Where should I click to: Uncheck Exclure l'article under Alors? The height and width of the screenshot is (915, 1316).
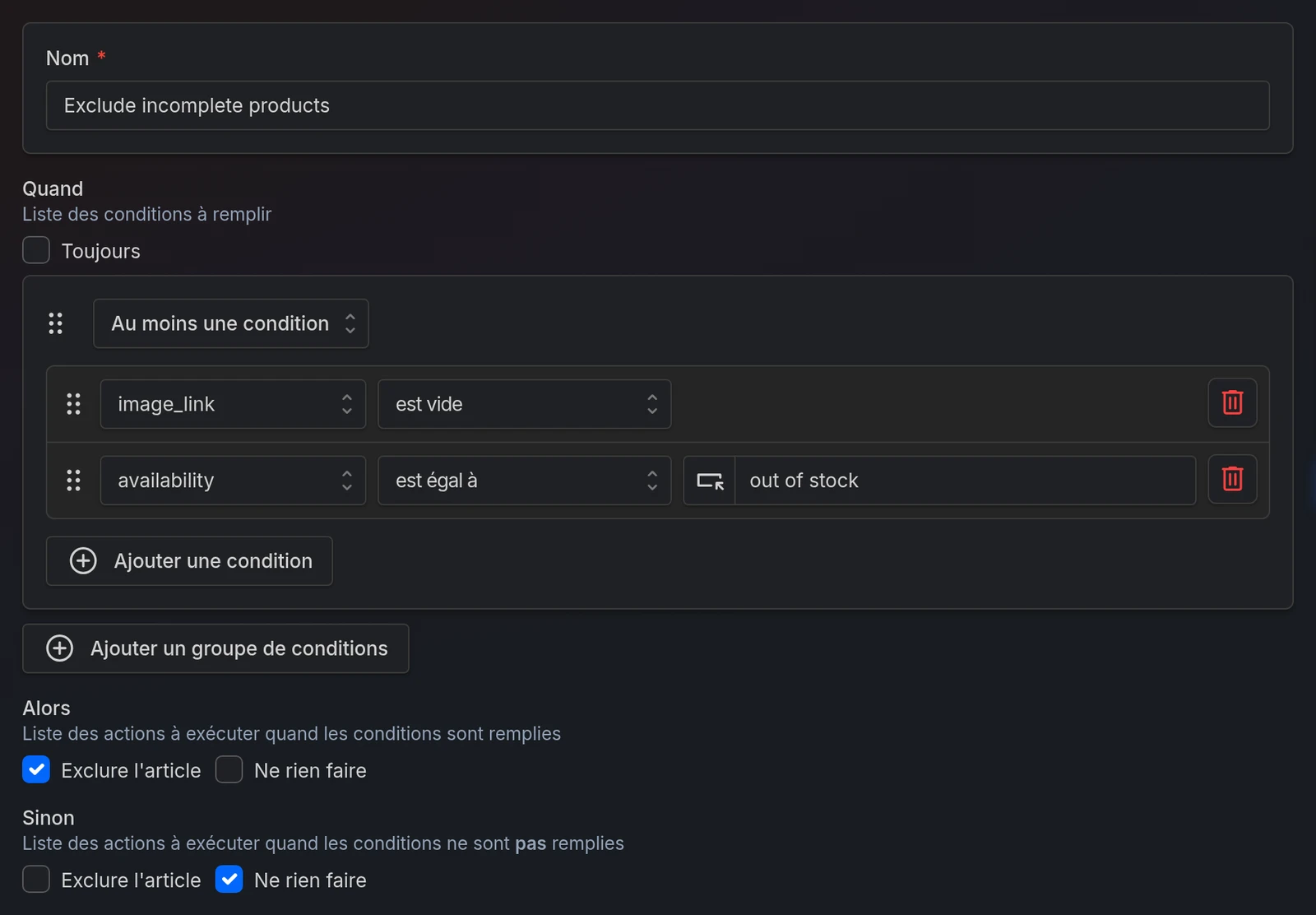pos(36,769)
